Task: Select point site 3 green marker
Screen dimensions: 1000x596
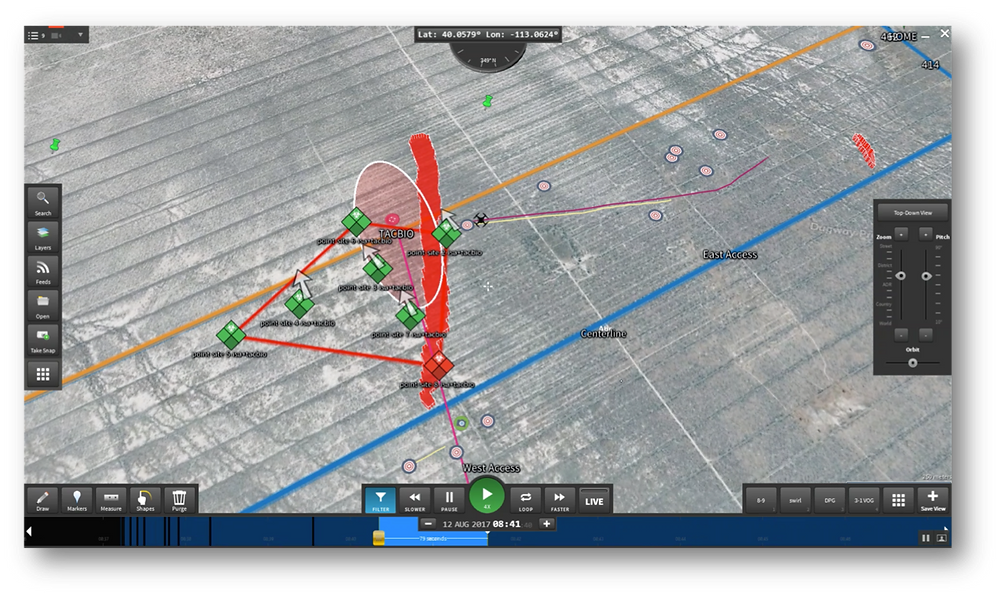Action: pyautogui.click(x=378, y=268)
